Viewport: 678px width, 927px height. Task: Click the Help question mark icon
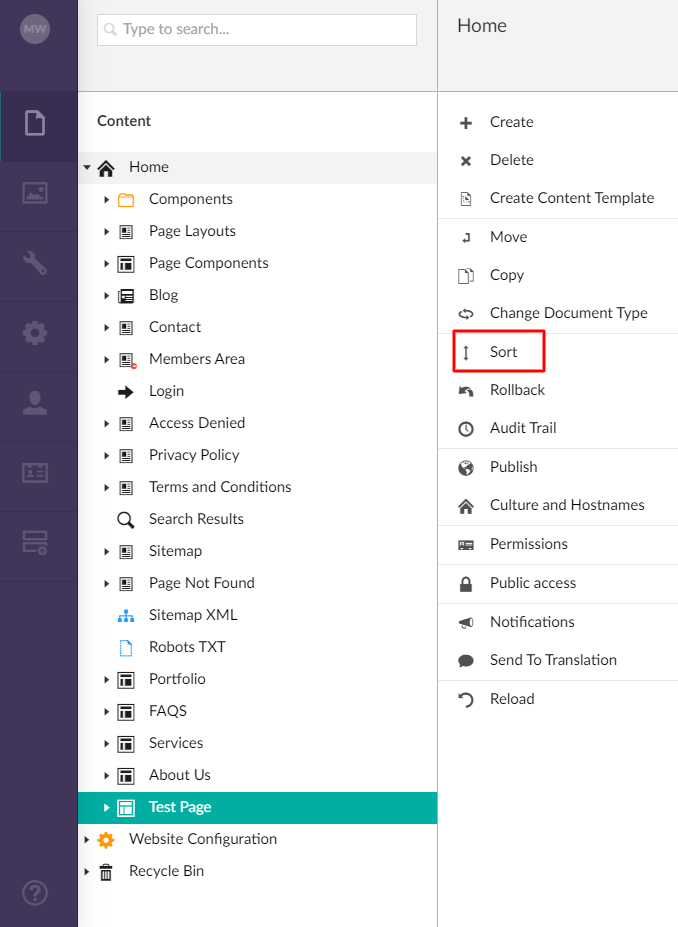35,893
